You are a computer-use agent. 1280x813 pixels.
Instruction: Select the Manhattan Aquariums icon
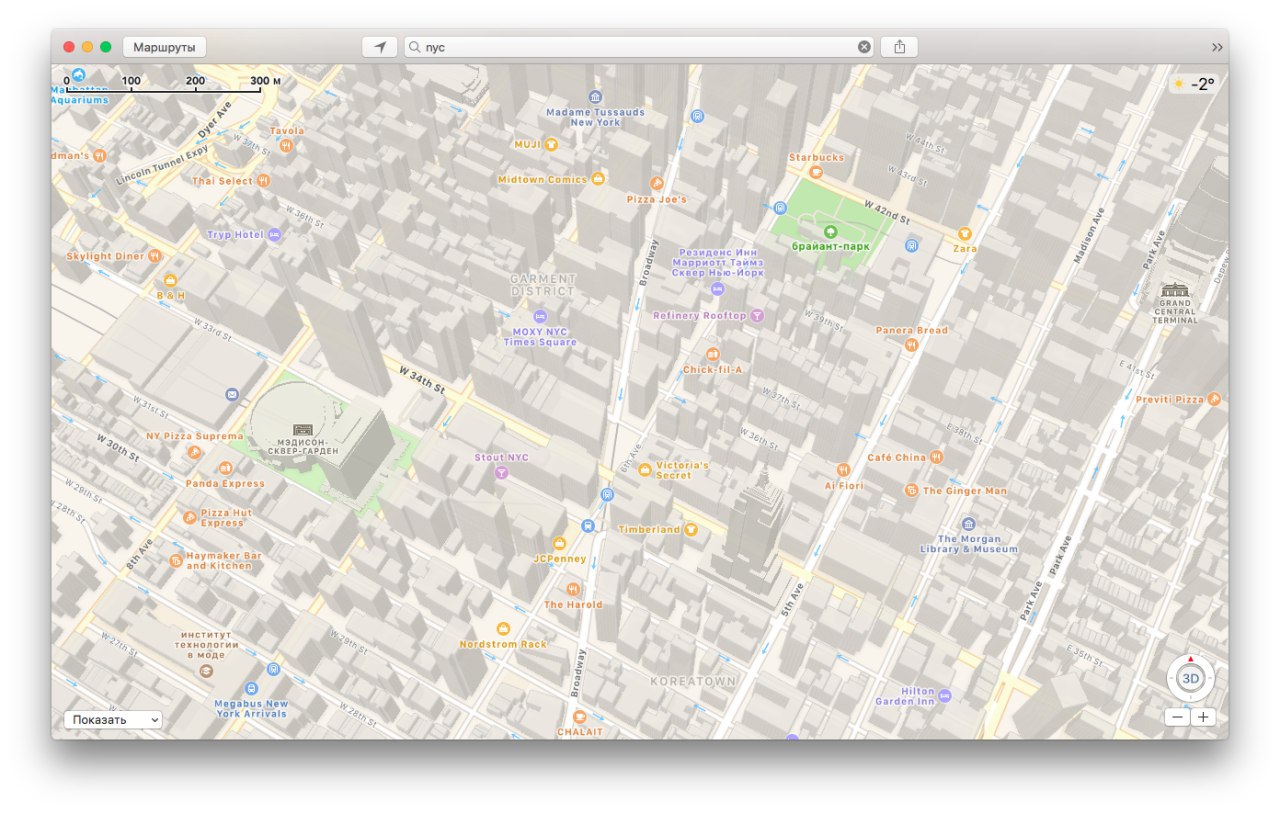coord(78,75)
